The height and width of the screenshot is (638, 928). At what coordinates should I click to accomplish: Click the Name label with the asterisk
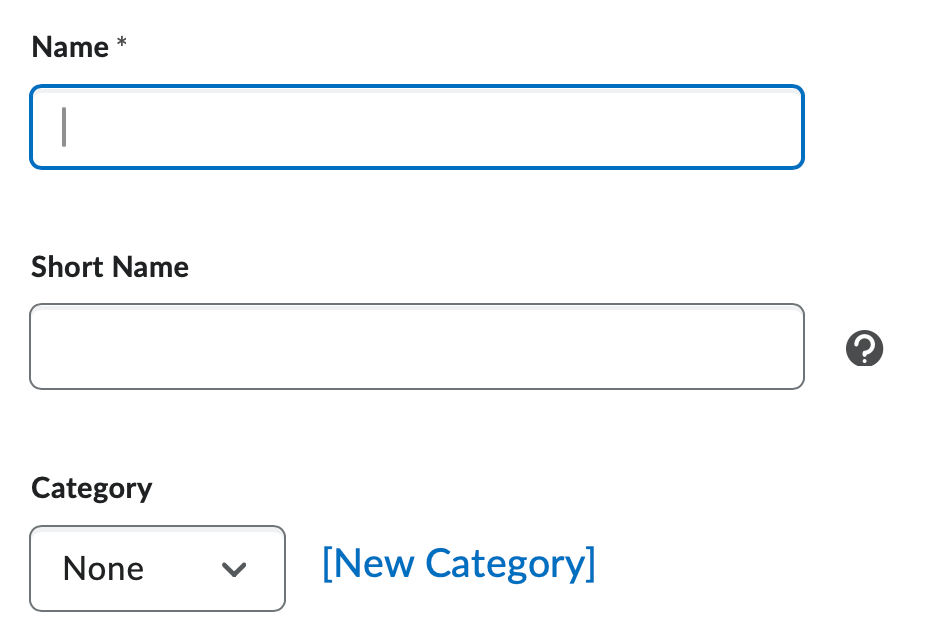[78, 47]
